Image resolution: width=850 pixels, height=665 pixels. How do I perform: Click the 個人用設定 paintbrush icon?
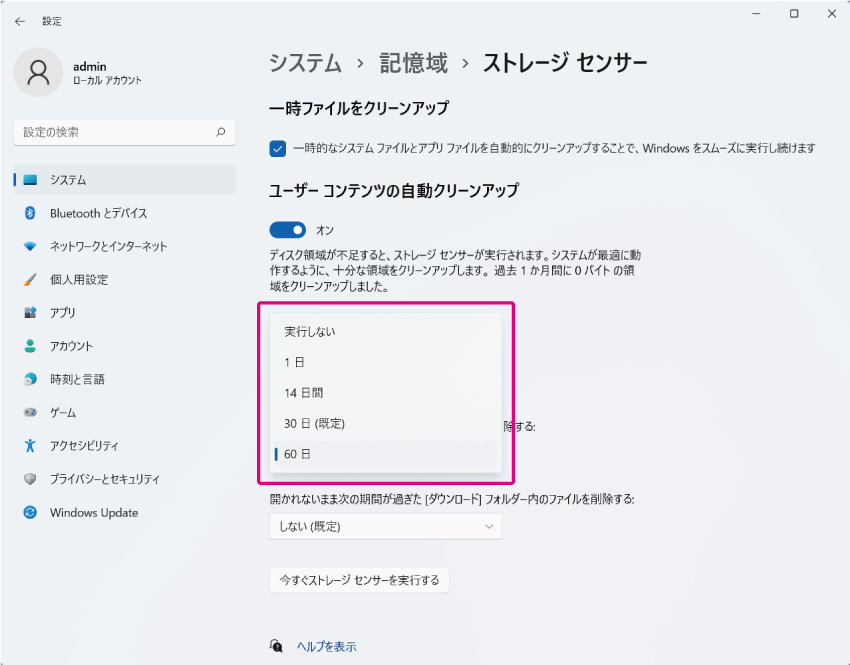[x=30, y=280]
